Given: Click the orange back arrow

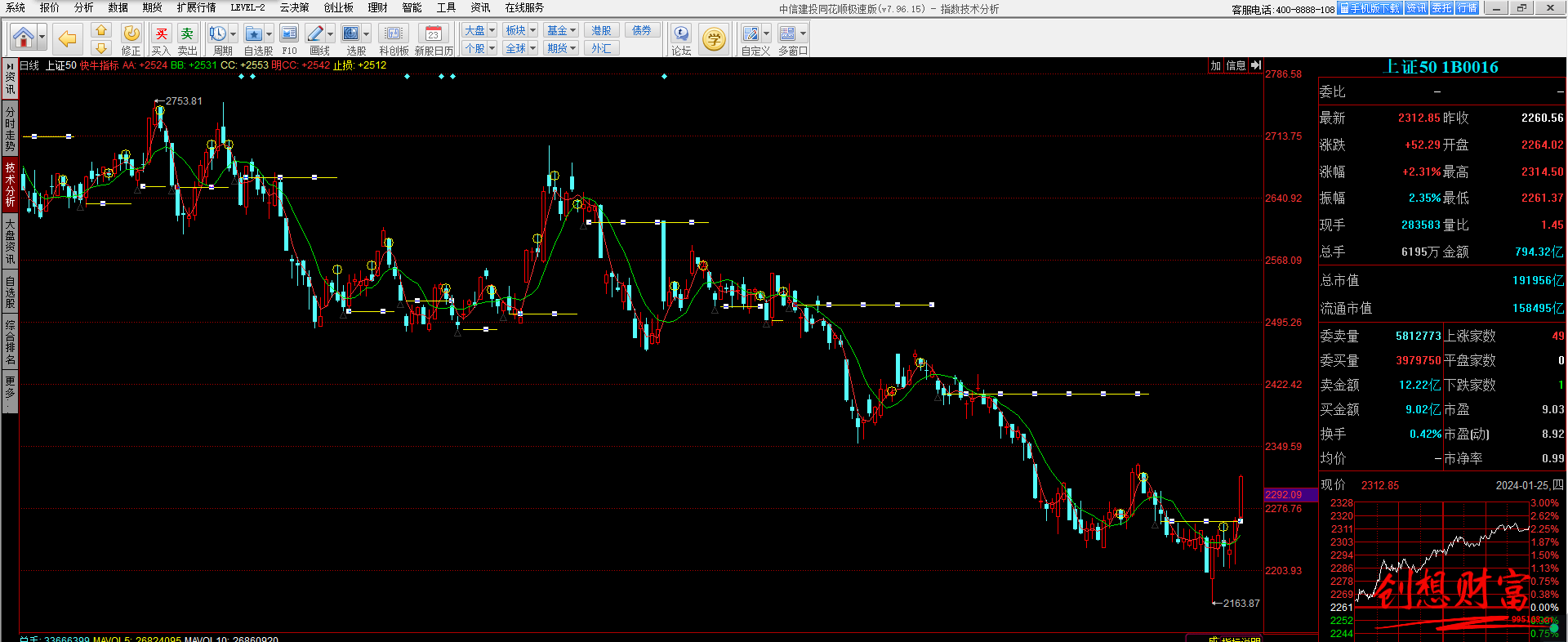Looking at the screenshot, I should point(68,38).
